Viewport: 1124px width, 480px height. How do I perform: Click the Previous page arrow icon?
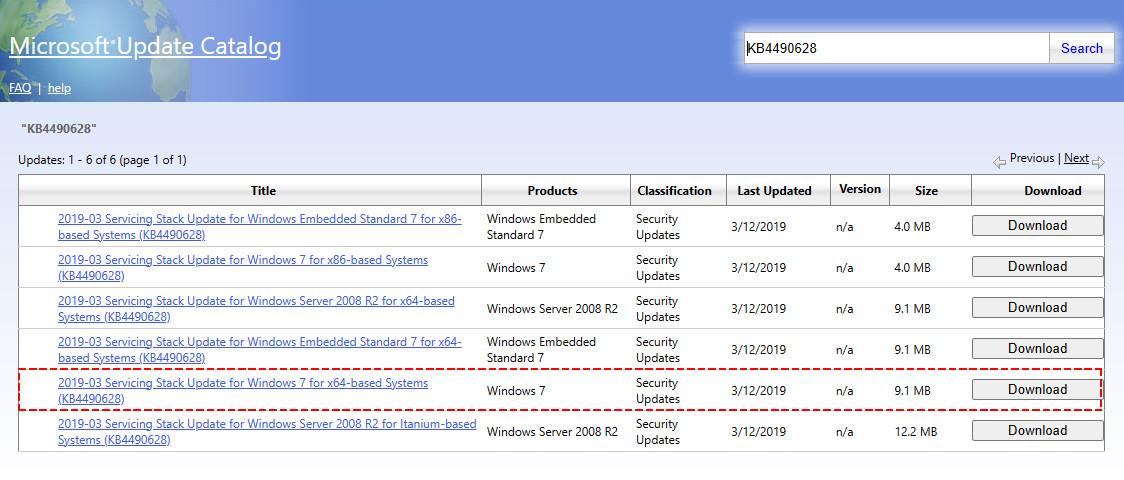pos(999,163)
